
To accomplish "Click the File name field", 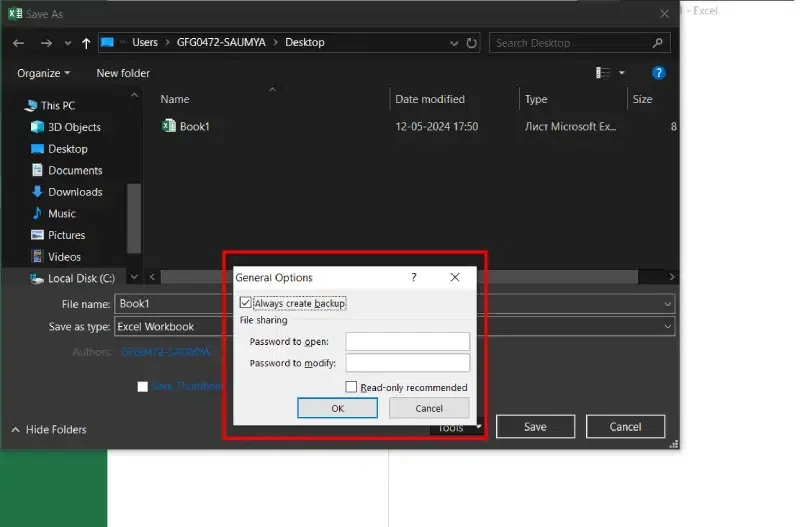I will pyautogui.click(x=394, y=304).
